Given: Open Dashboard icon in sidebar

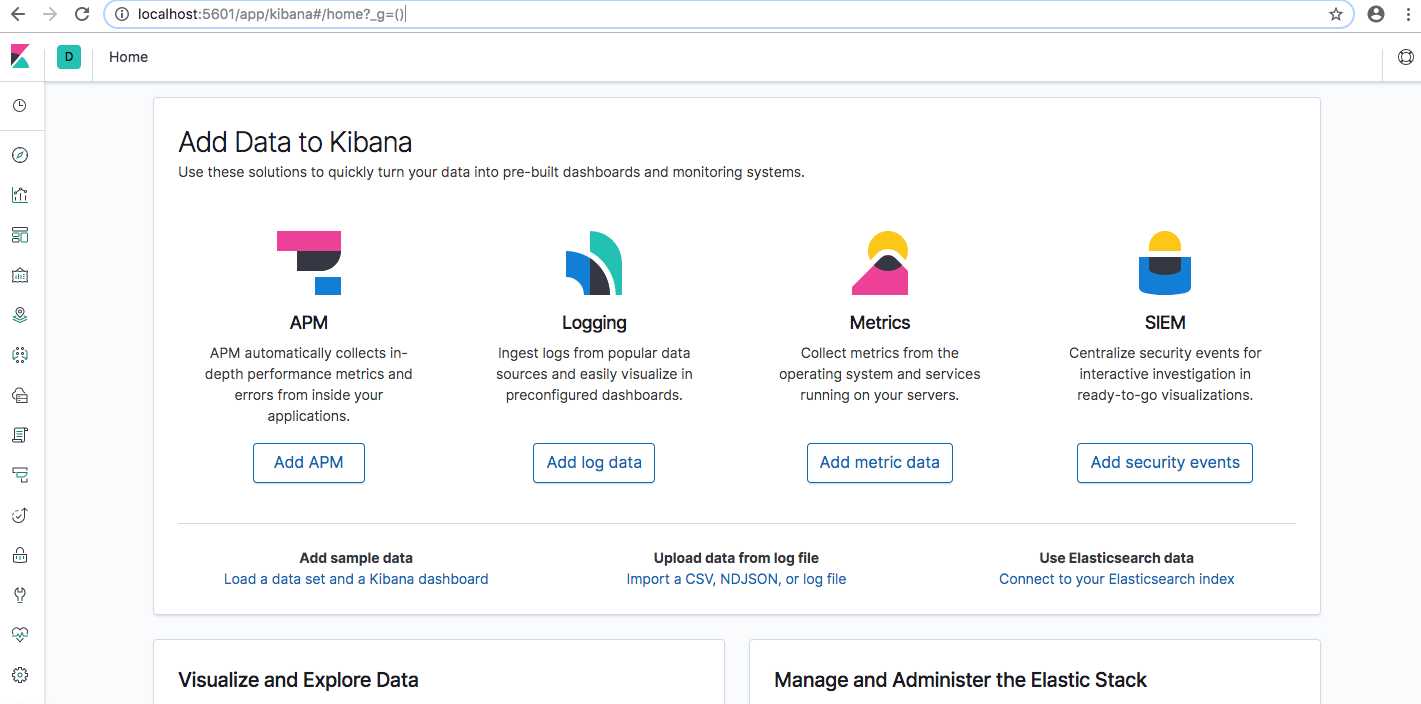Looking at the screenshot, I should [x=20, y=235].
